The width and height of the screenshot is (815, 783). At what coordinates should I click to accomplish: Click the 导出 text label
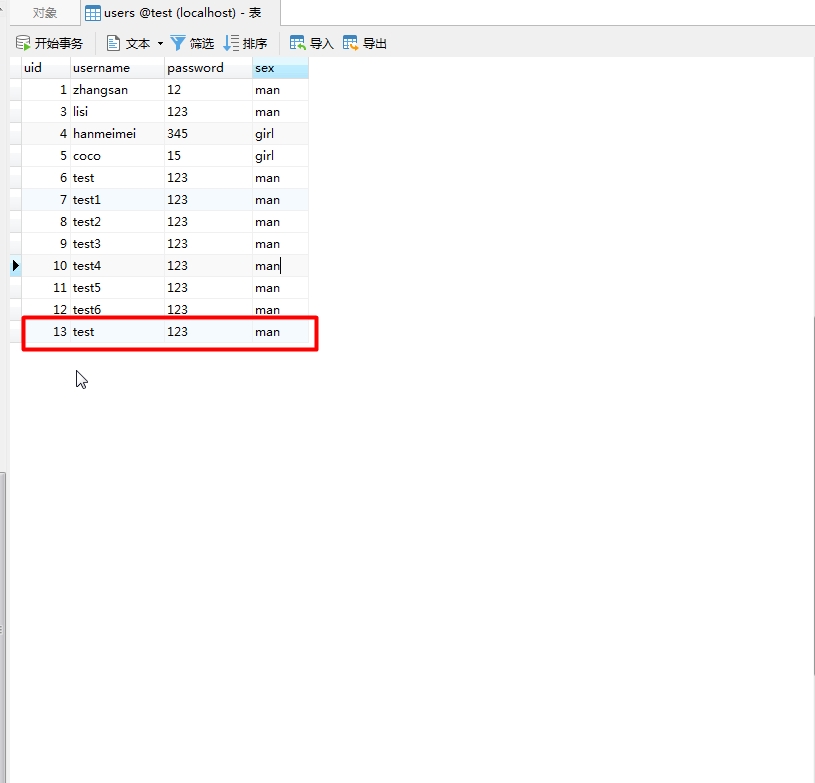pyautogui.click(x=375, y=44)
